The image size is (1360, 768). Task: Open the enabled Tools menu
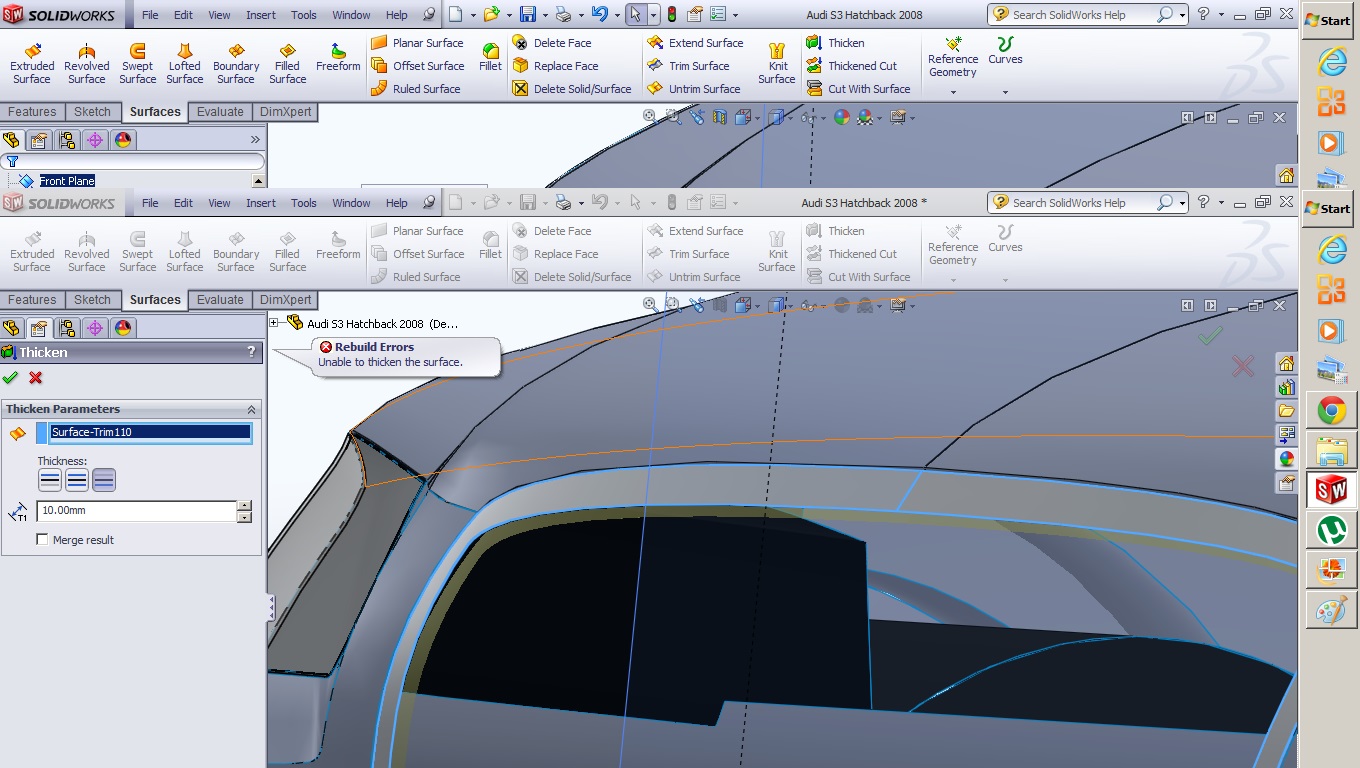304,15
